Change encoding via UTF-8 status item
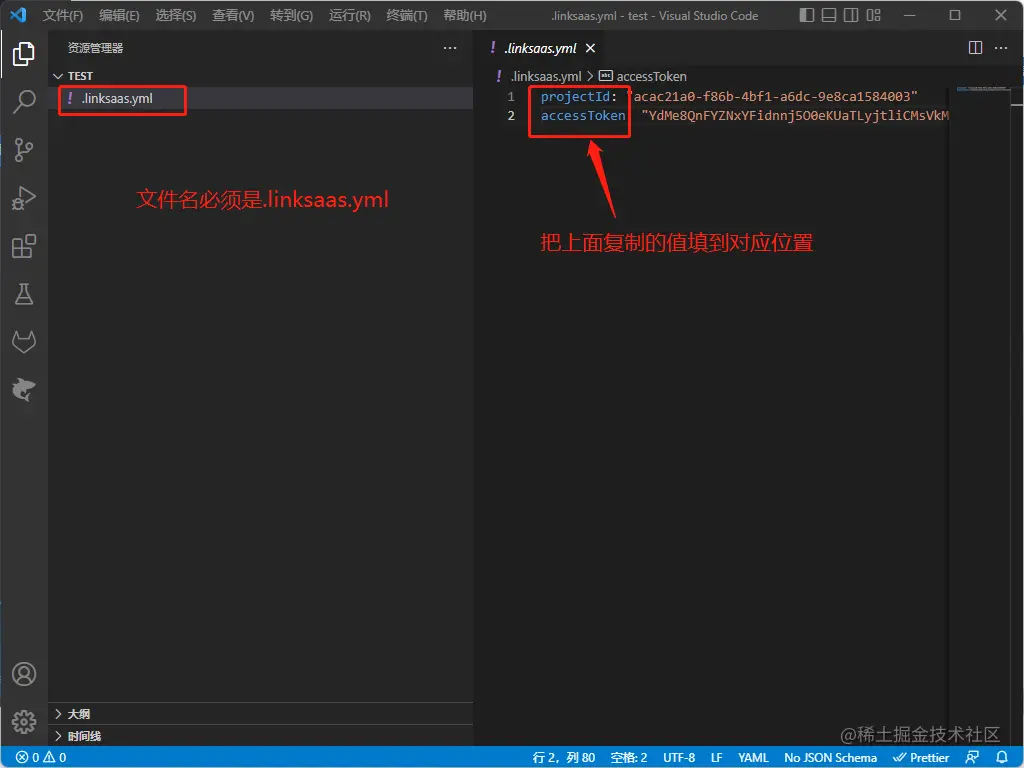Image resolution: width=1024 pixels, height=768 pixels. (x=679, y=757)
